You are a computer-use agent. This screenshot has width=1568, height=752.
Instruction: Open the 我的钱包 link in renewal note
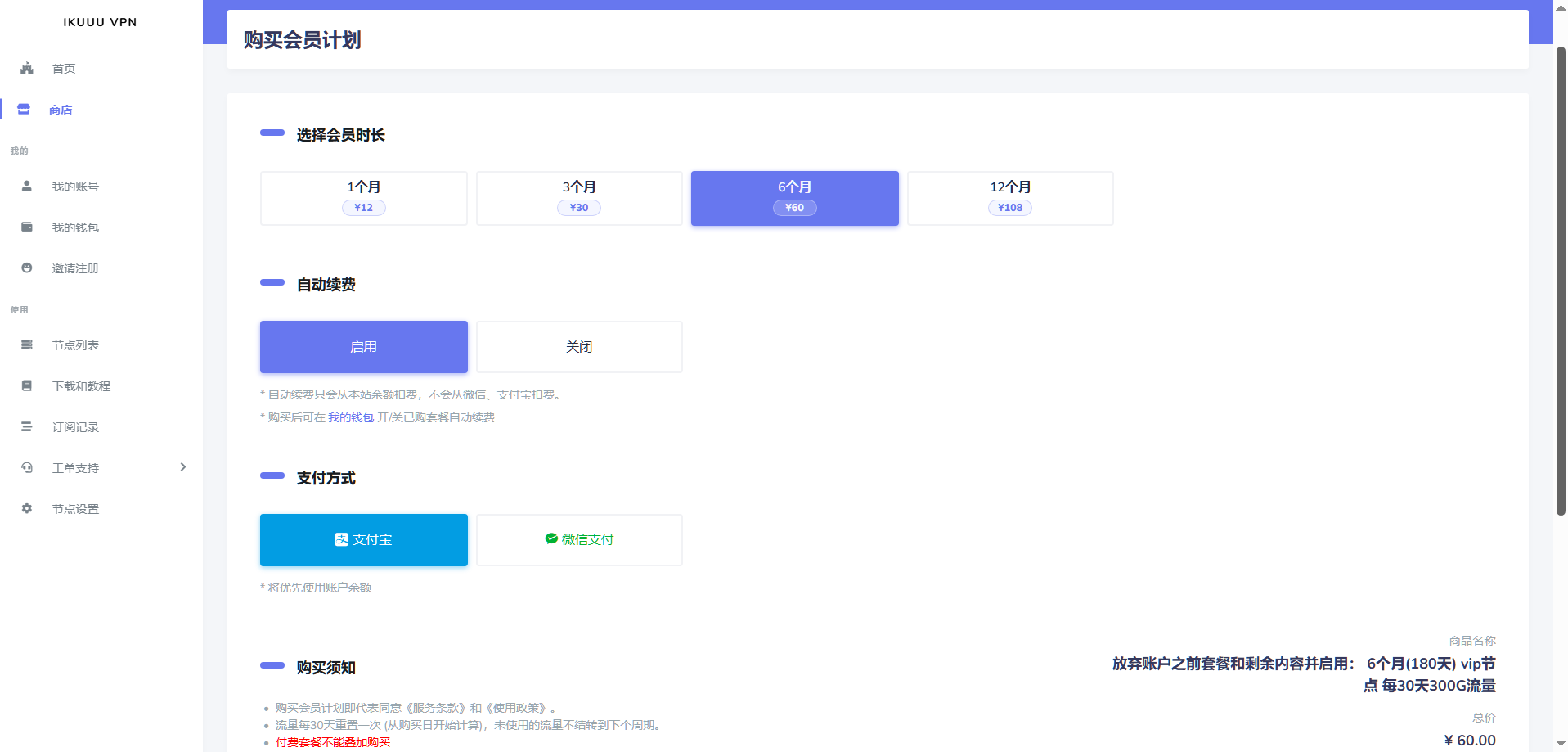[x=351, y=417]
